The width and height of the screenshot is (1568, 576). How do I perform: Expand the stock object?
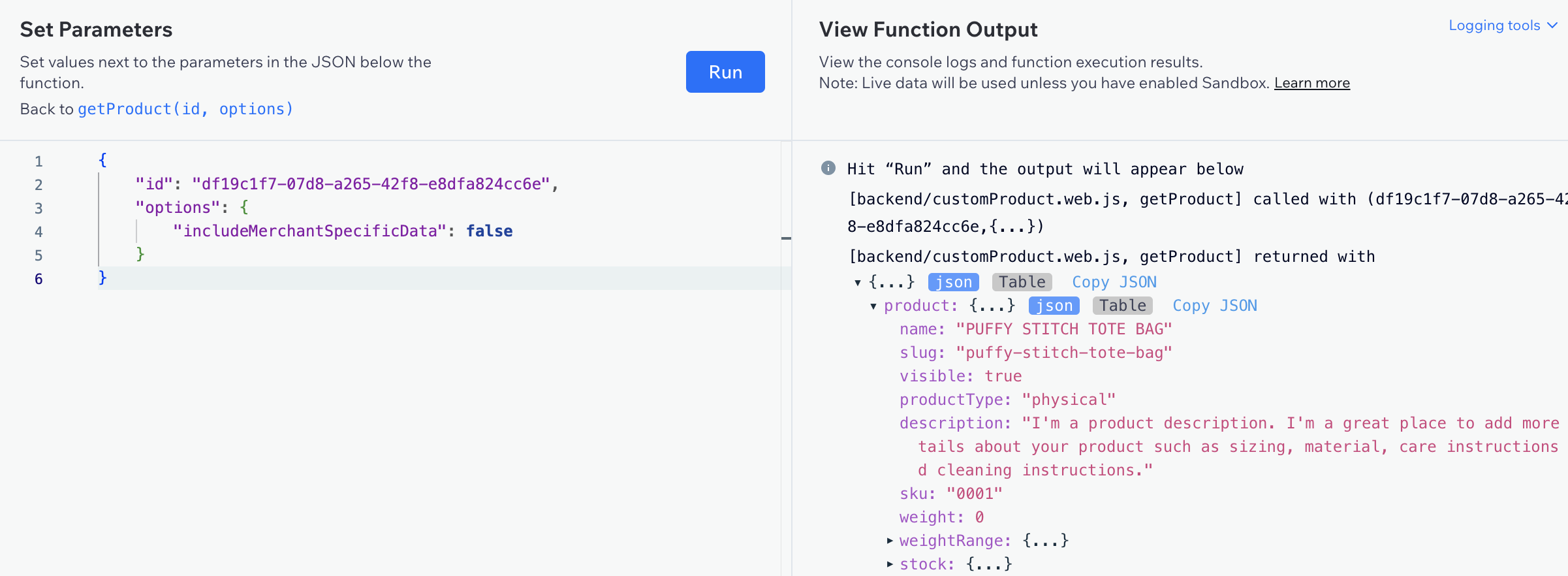click(x=890, y=564)
